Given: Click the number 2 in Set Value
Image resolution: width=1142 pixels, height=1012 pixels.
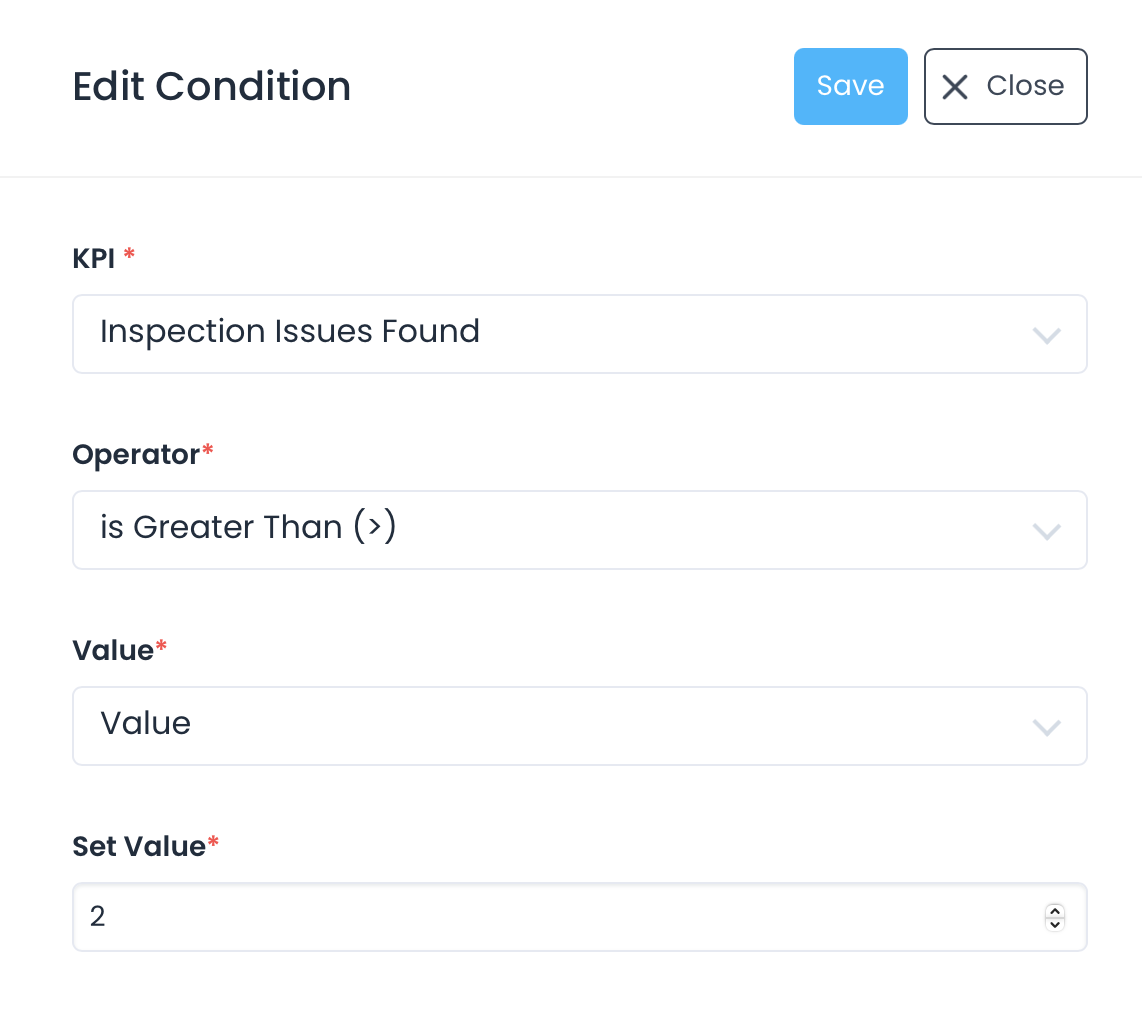Looking at the screenshot, I should [x=98, y=917].
